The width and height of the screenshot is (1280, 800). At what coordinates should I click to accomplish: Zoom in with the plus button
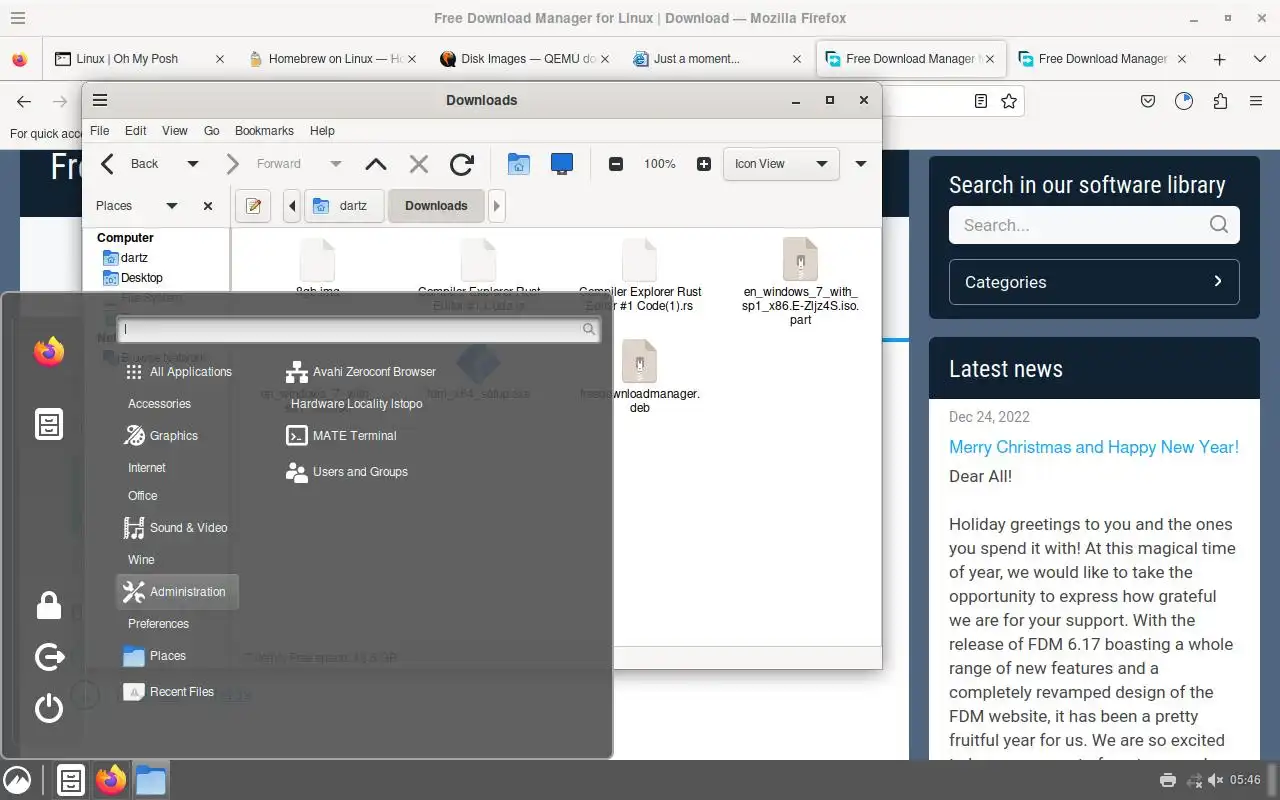(704, 164)
